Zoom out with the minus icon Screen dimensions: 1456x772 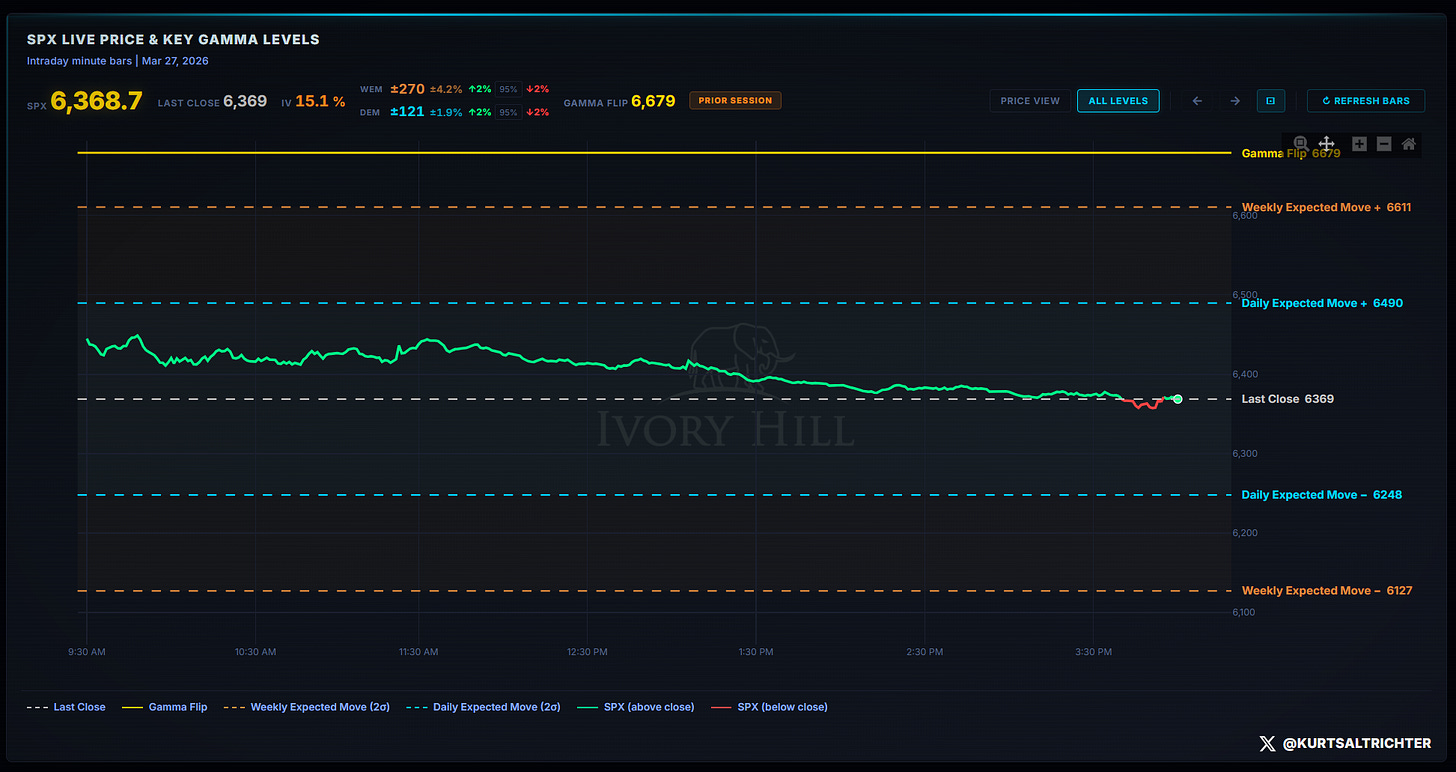1384,144
